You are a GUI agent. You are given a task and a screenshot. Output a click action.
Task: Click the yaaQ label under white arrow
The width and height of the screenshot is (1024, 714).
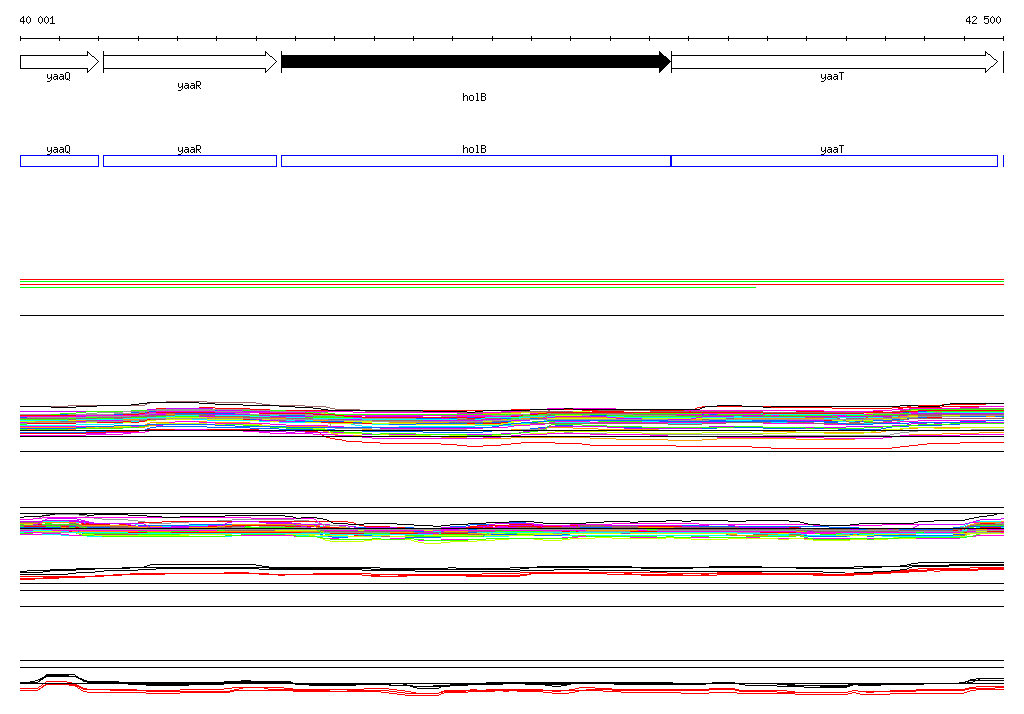pos(58,76)
